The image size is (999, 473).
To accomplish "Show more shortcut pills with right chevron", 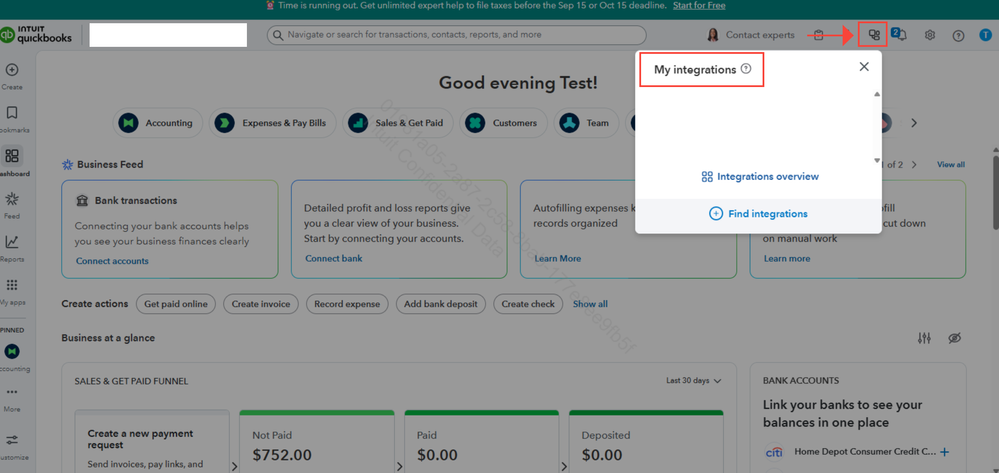I will [x=914, y=123].
